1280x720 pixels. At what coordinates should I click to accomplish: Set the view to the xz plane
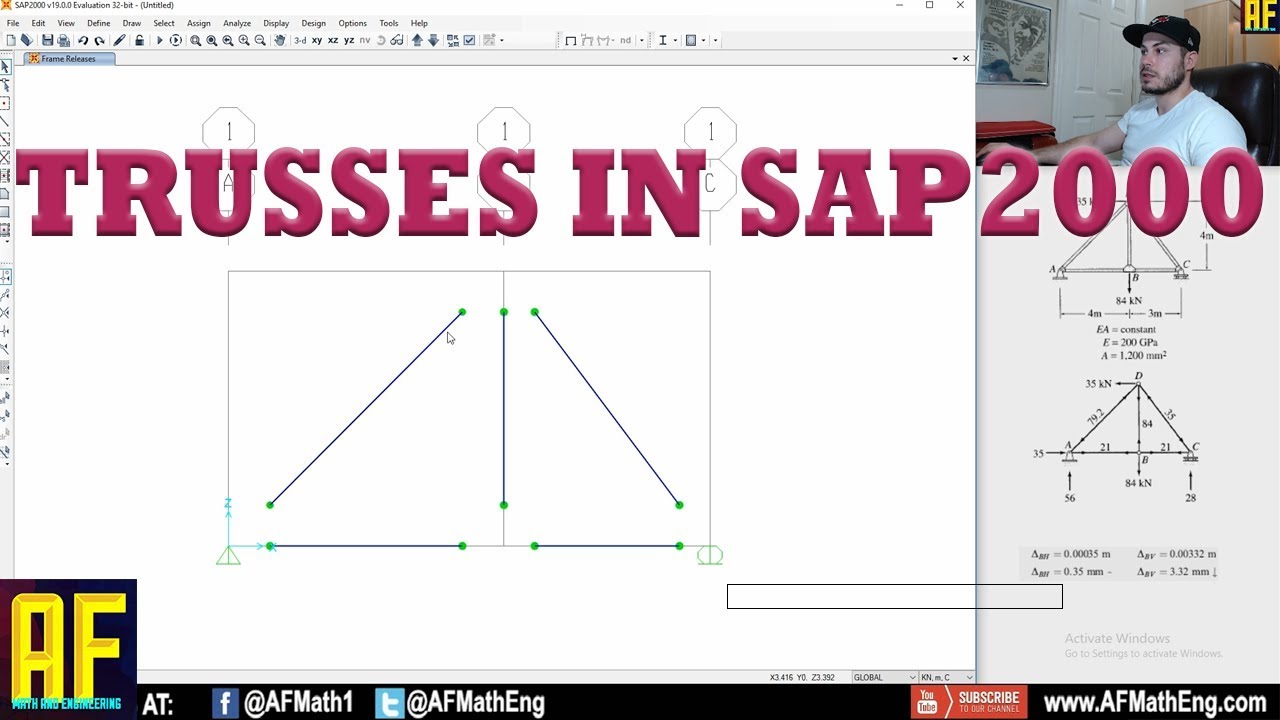[x=333, y=40]
